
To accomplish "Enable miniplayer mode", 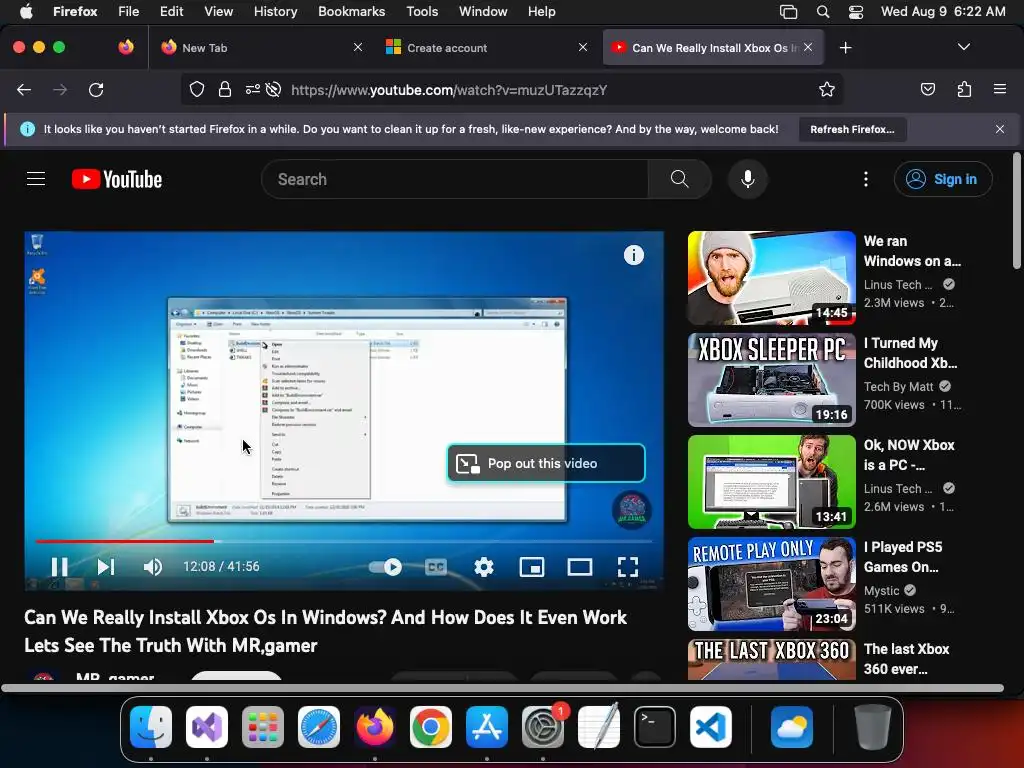I will [x=532, y=567].
